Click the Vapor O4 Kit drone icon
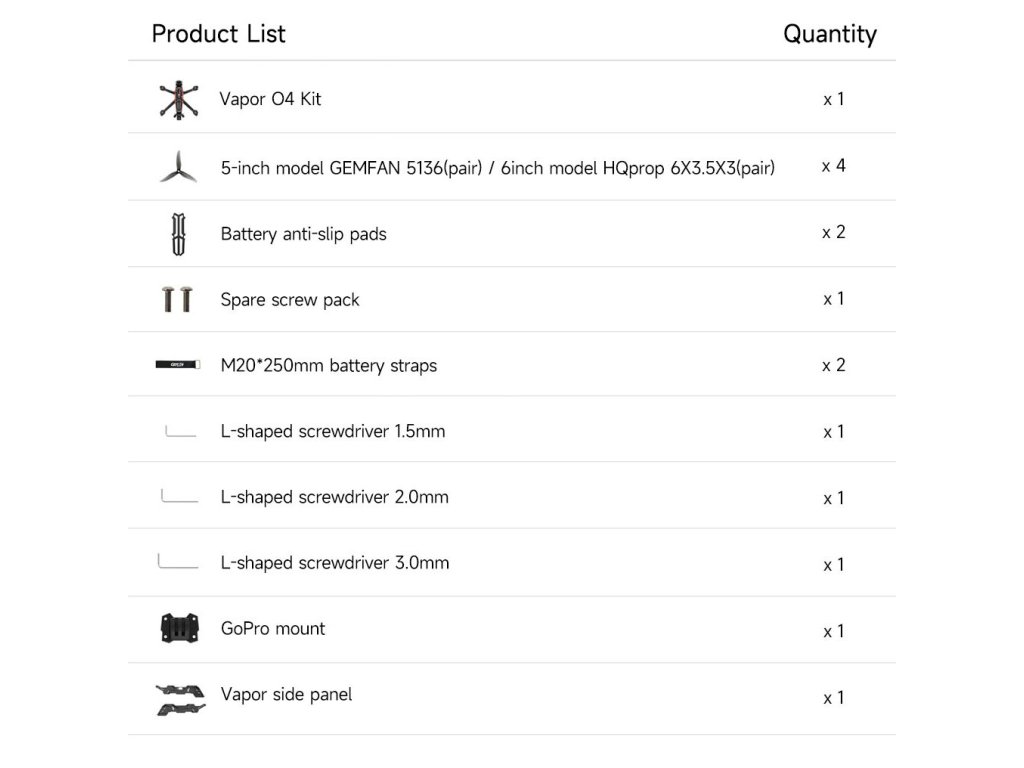The image size is (1024, 768). pos(178,99)
